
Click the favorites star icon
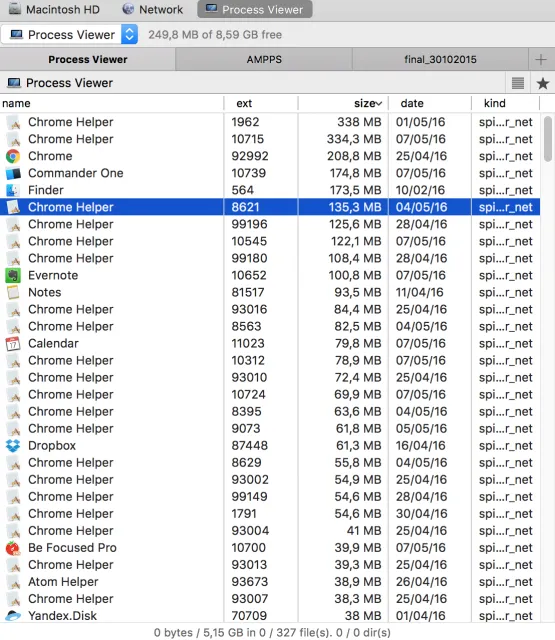(x=542, y=83)
